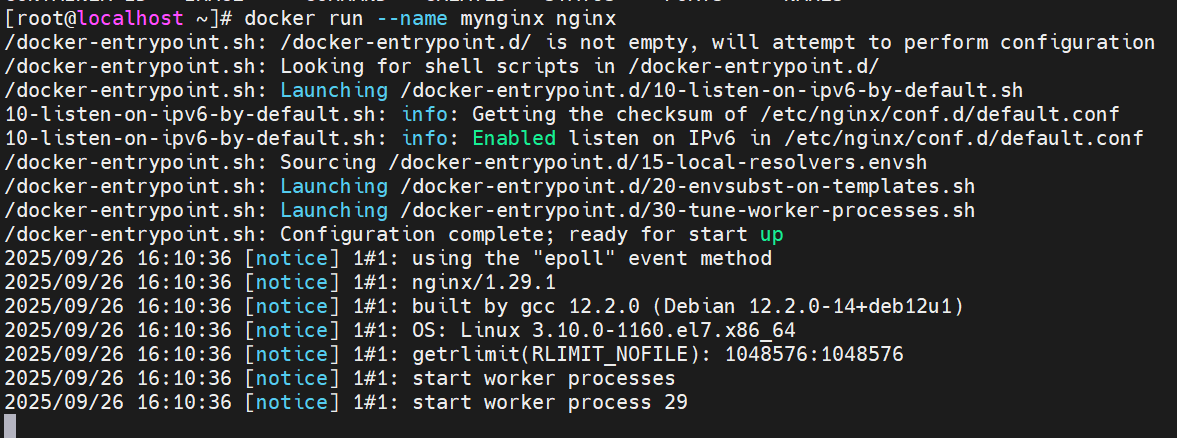
Task: Click path "/docker-entrypoint.d/20-envsubst-on-templates.sh"
Action: [x=688, y=187]
